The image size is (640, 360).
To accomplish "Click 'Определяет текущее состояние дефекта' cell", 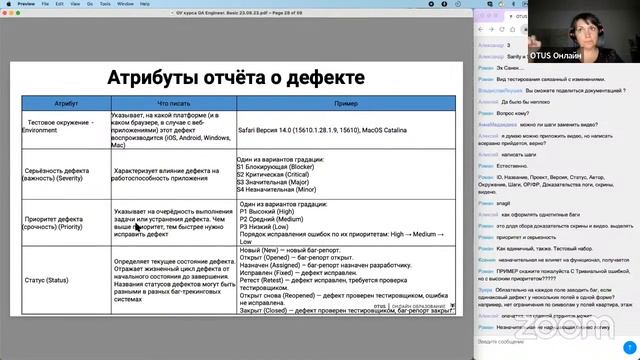I will coord(175,280).
